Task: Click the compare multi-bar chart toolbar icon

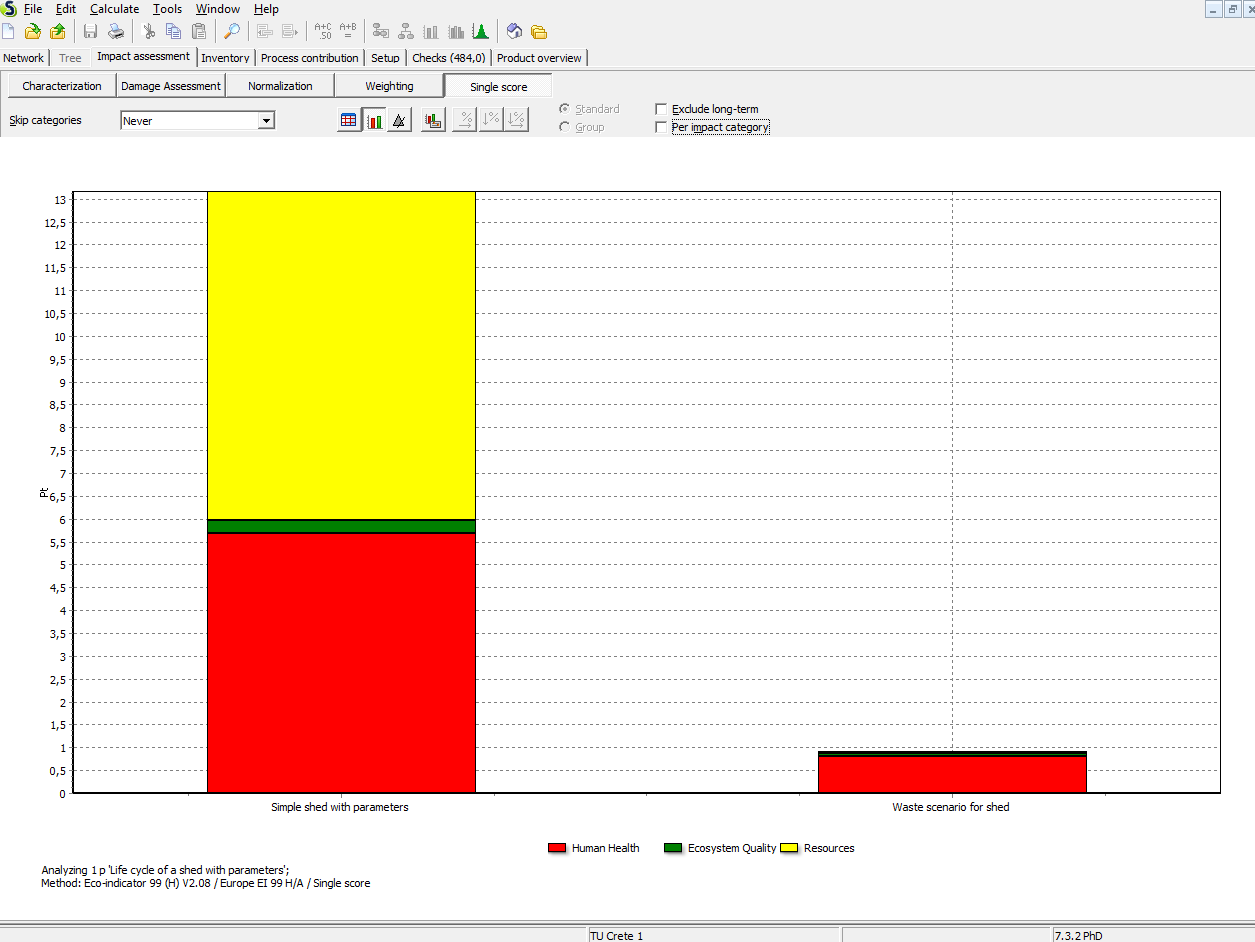Action: 456,31
